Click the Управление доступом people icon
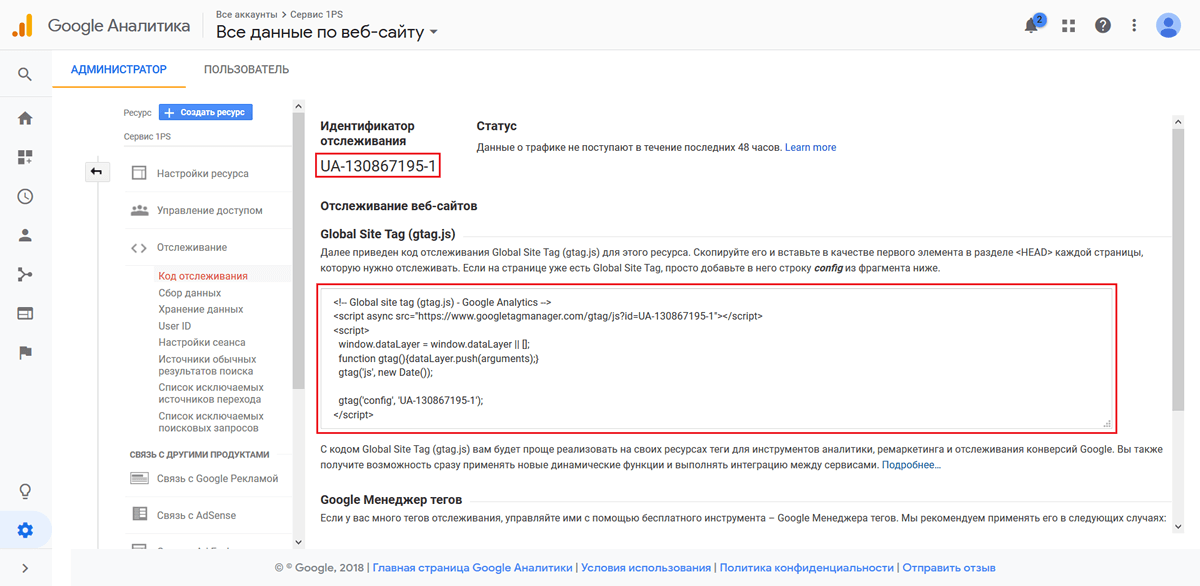 click(x=139, y=210)
